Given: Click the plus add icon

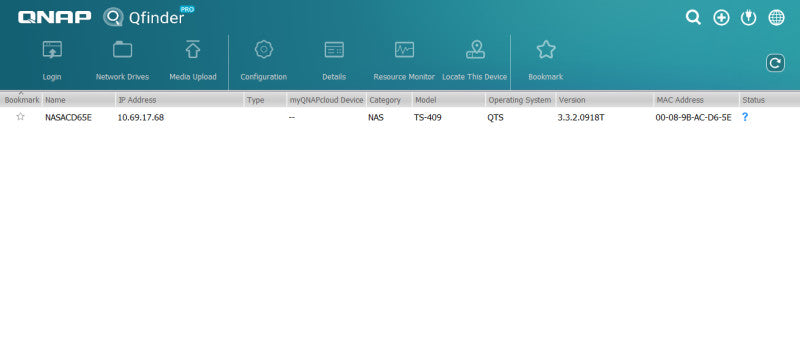Looking at the screenshot, I should pos(721,18).
